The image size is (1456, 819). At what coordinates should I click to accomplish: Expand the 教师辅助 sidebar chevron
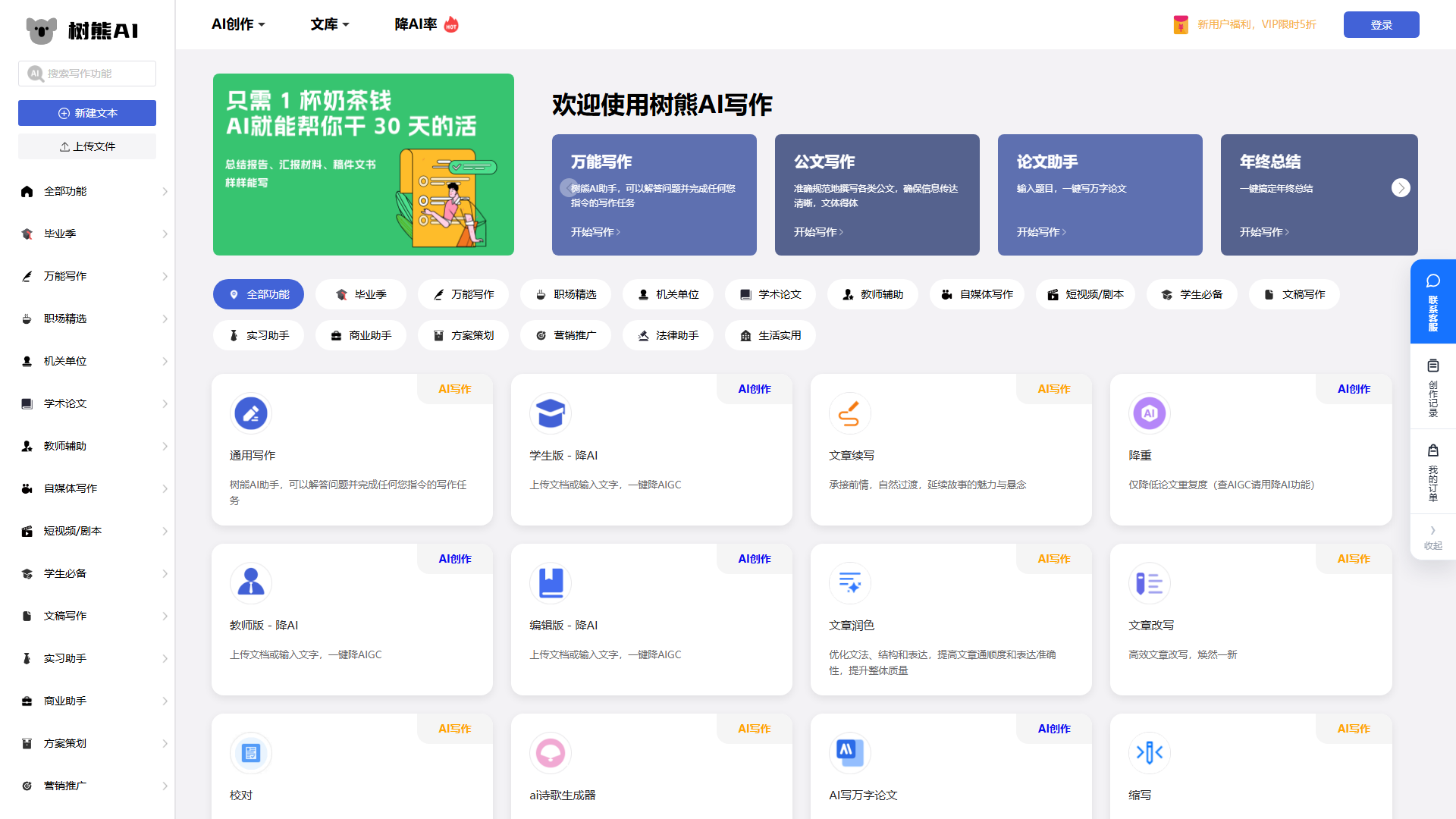[x=165, y=446]
